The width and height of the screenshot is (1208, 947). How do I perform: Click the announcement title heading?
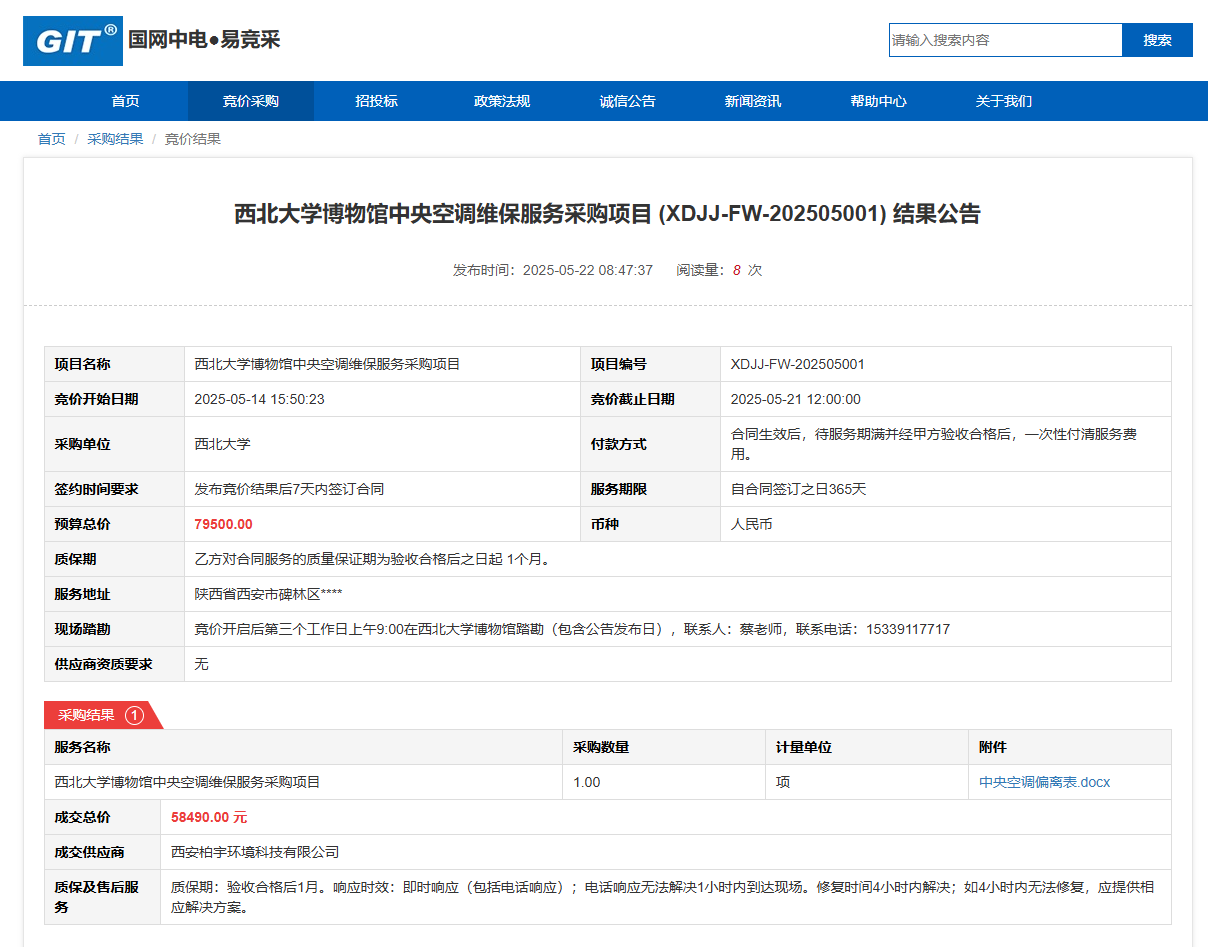pos(607,214)
